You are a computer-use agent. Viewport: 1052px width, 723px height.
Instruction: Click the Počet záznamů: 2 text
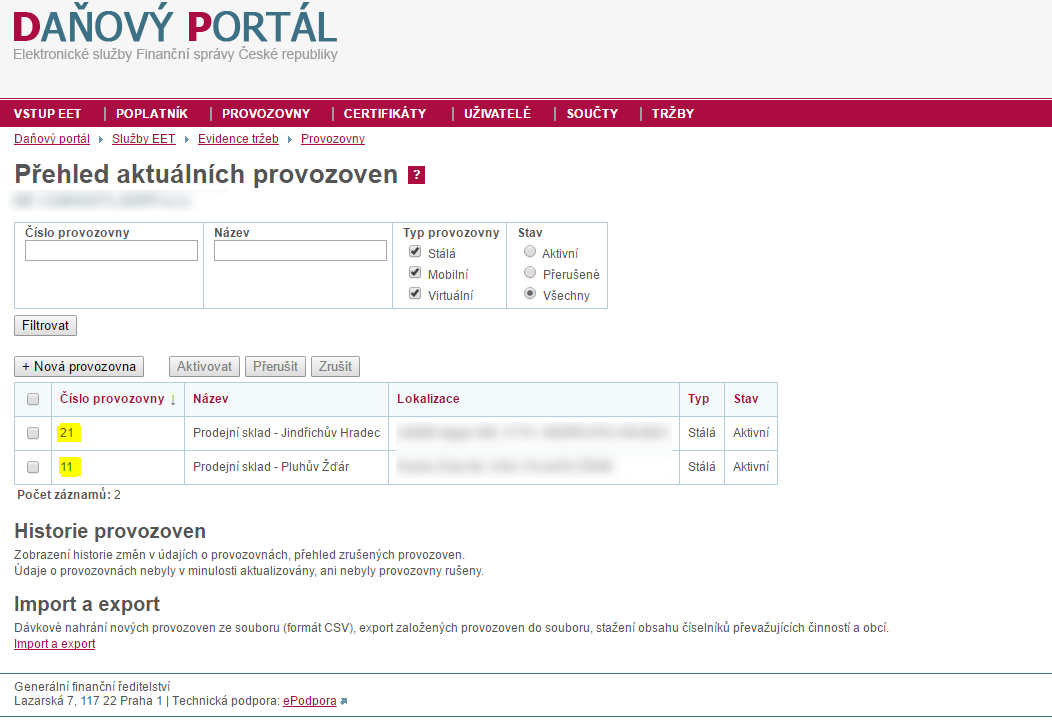[x=69, y=495]
